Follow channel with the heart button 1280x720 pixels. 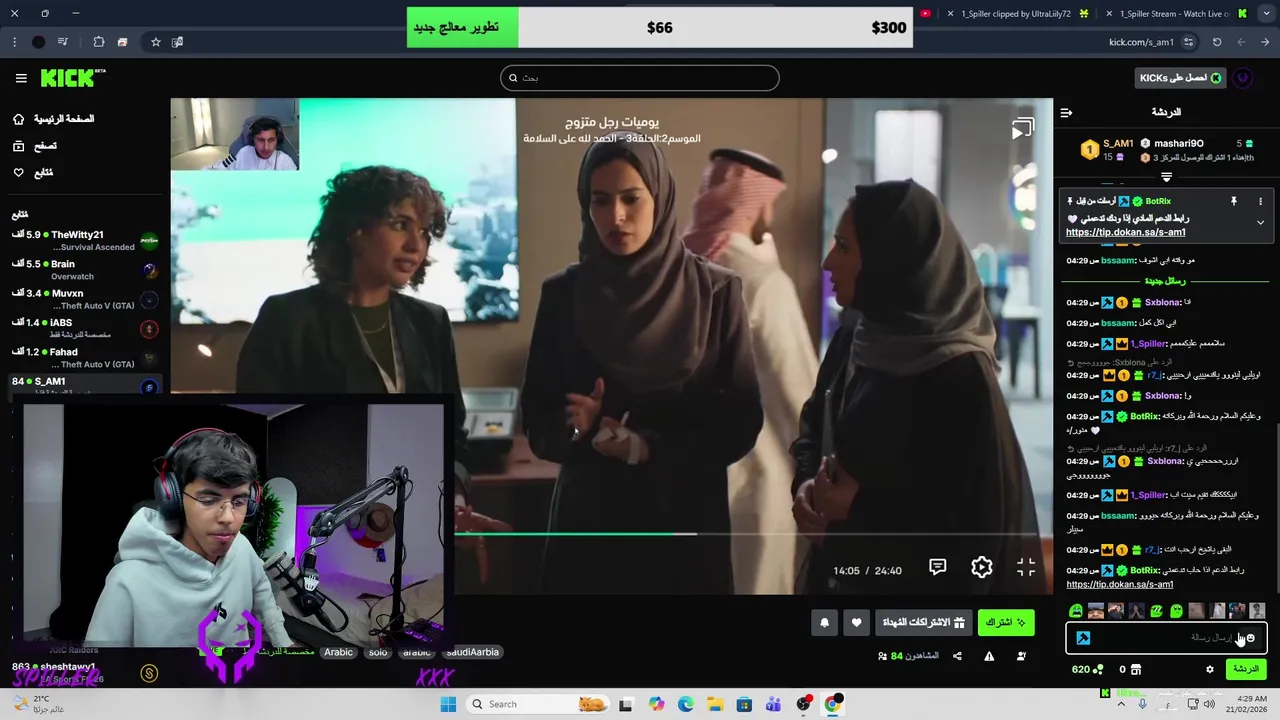coord(856,622)
